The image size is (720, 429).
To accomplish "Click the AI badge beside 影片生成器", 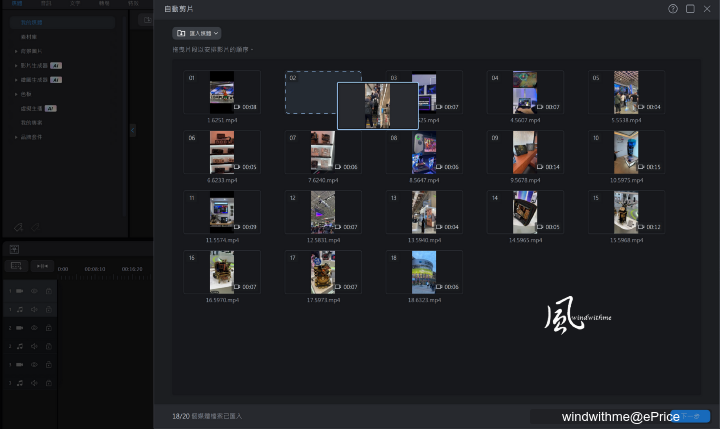I will (56, 66).
